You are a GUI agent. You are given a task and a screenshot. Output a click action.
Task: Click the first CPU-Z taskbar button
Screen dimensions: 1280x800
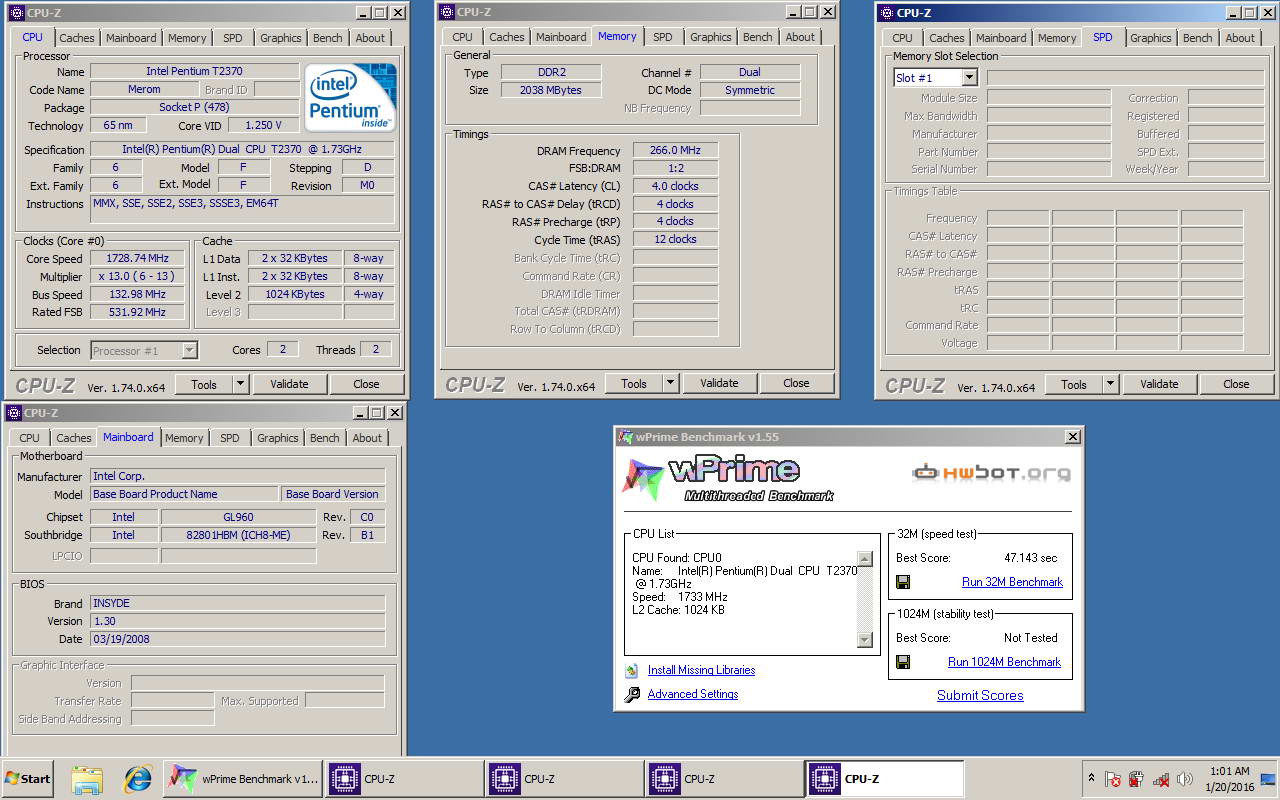tap(404, 779)
